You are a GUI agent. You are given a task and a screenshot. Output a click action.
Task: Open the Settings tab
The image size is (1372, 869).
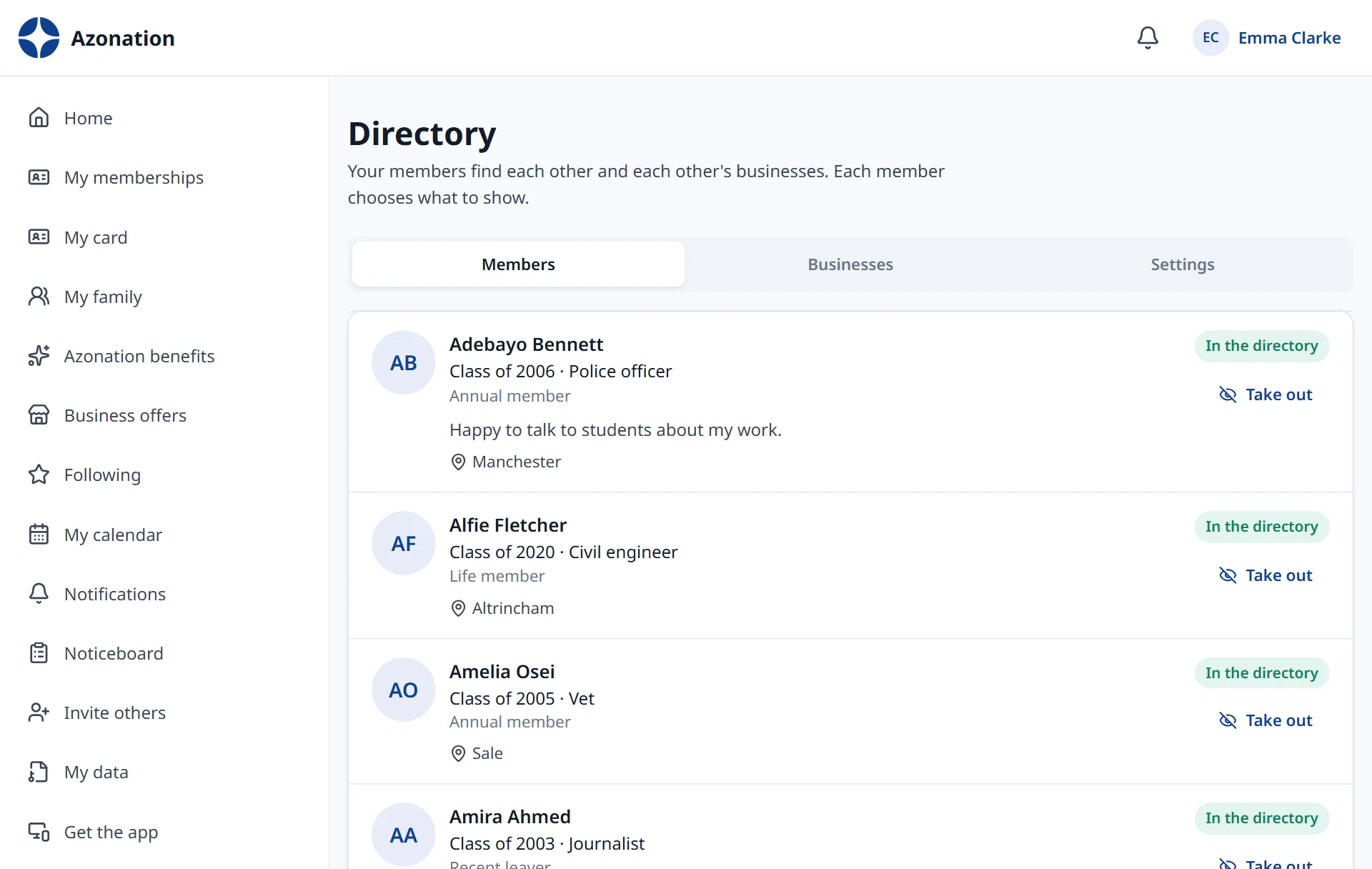pos(1183,264)
